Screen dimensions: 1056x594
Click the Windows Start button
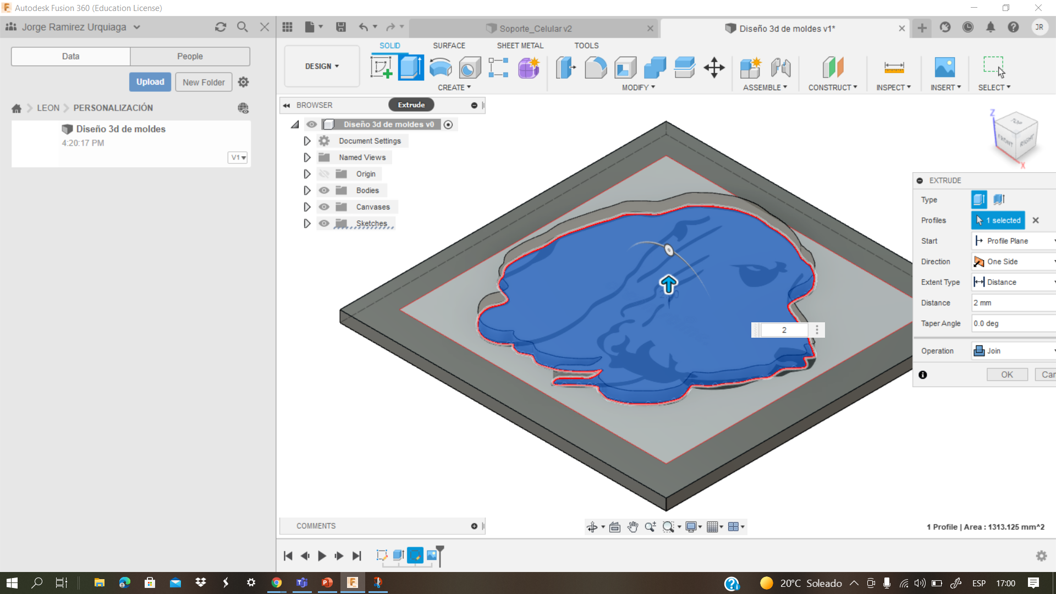click(x=11, y=583)
